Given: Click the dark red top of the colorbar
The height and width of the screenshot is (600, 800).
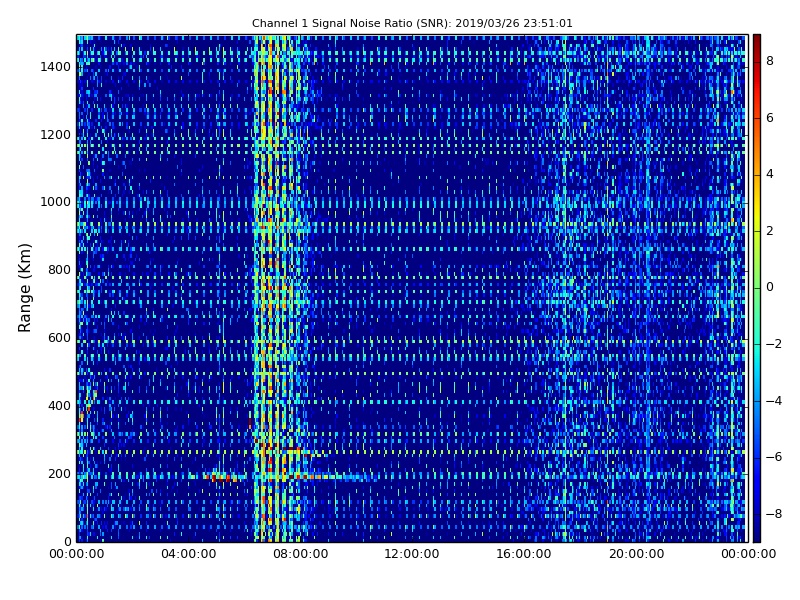Looking at the screenshot, I should 757,43.
